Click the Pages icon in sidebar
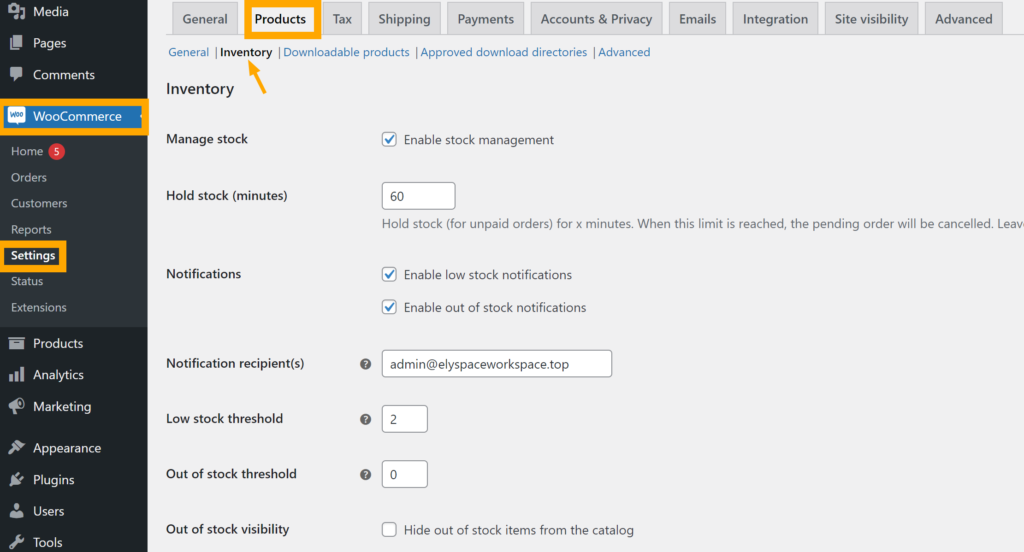Screen dimensions: 1024x552 (x=16, y=43)
